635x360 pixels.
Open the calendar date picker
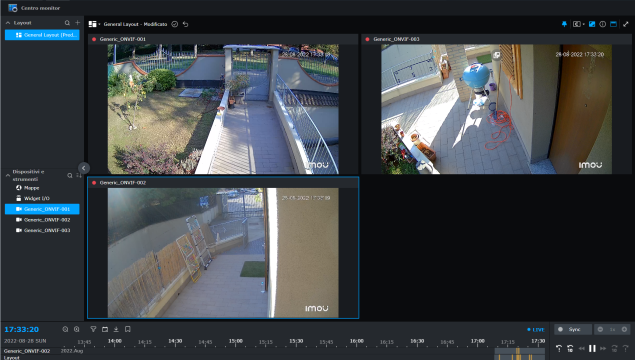coord(105,329)
